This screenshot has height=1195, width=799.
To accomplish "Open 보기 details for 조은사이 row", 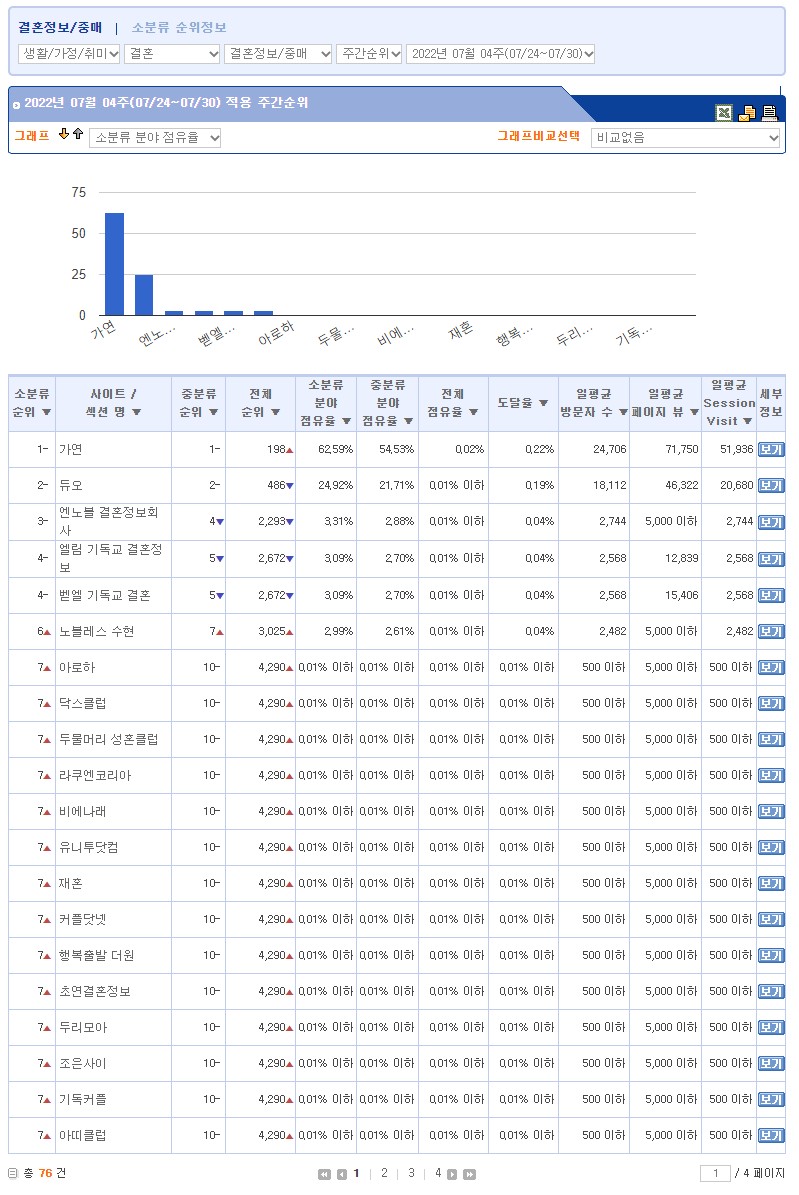I will 771,1064.
